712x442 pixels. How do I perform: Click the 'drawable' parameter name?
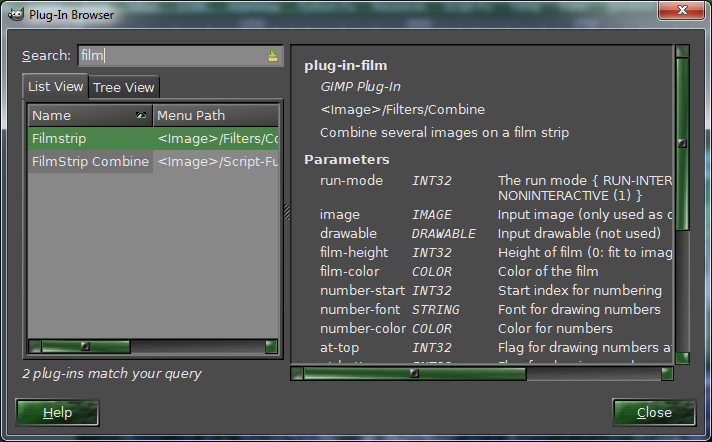click(x=348, y=233)
